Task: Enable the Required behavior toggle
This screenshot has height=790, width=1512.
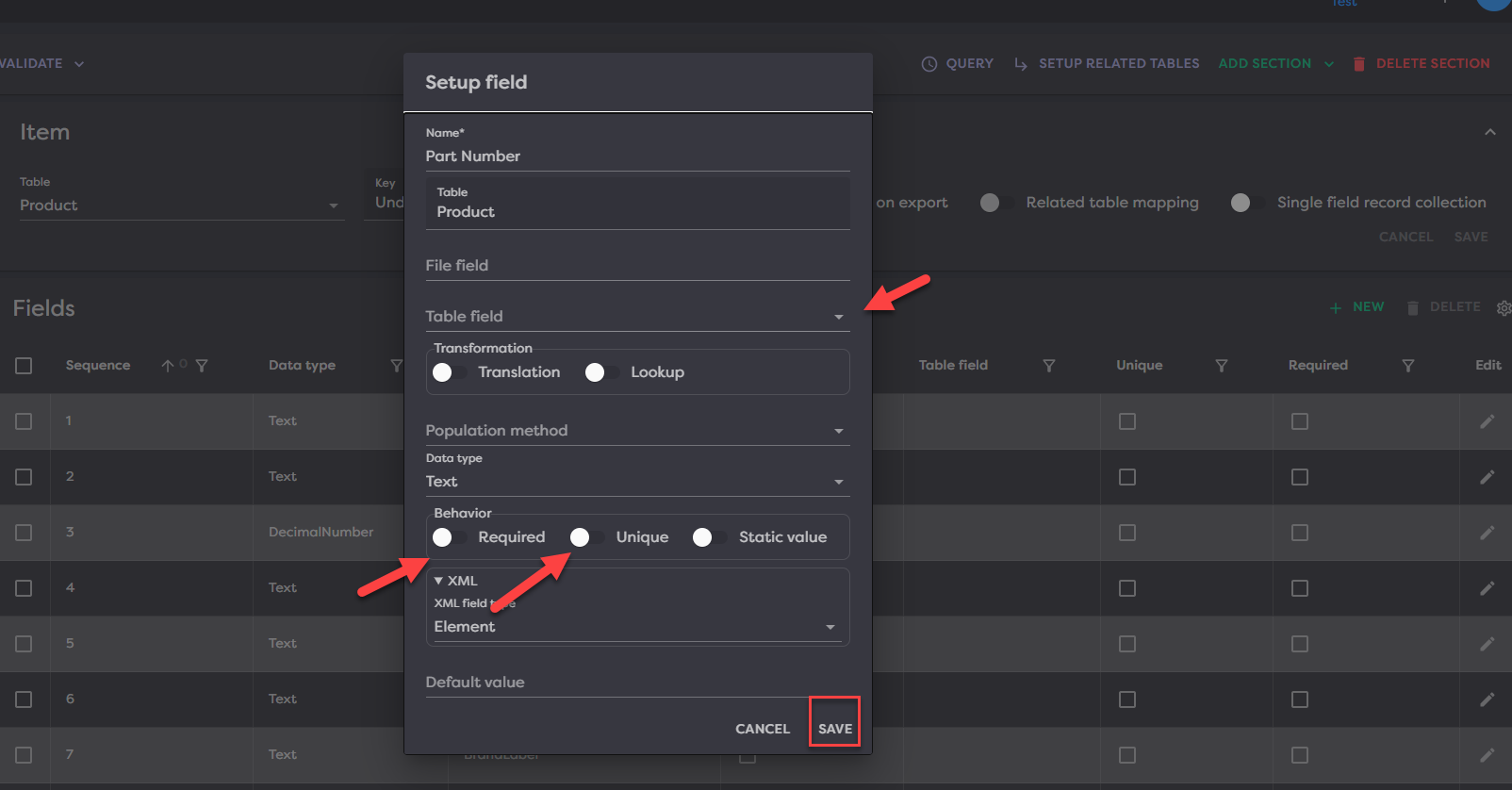Action: click(450, 537)
